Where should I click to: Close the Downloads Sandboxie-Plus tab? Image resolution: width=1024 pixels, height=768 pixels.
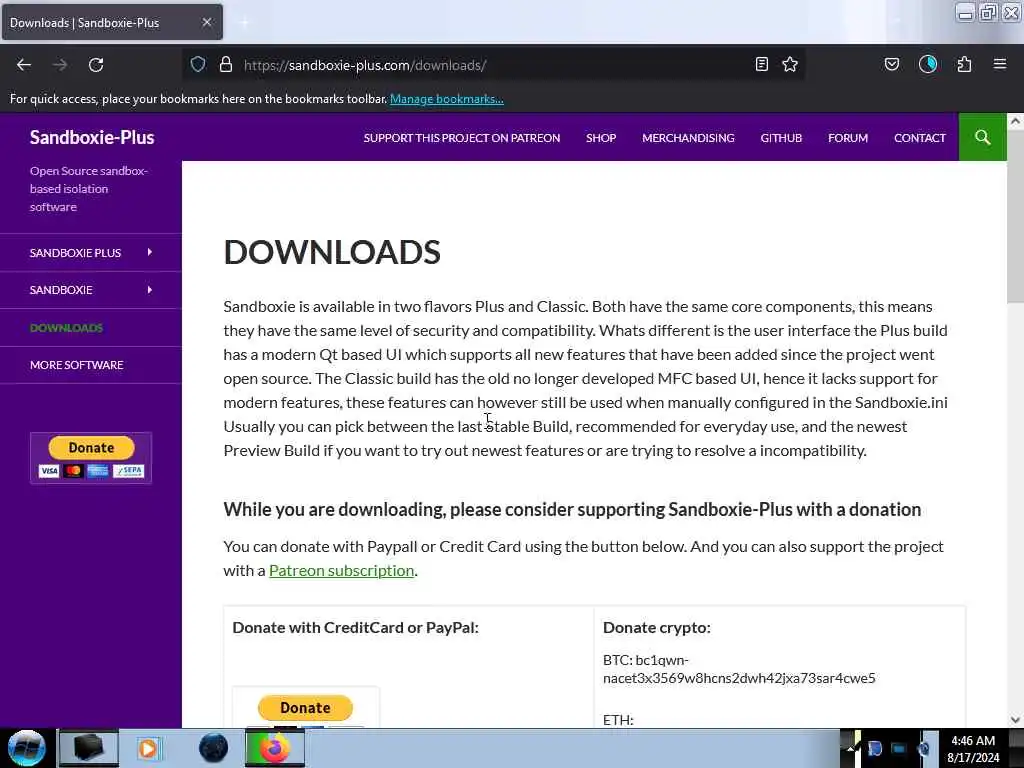pos(207,22)
